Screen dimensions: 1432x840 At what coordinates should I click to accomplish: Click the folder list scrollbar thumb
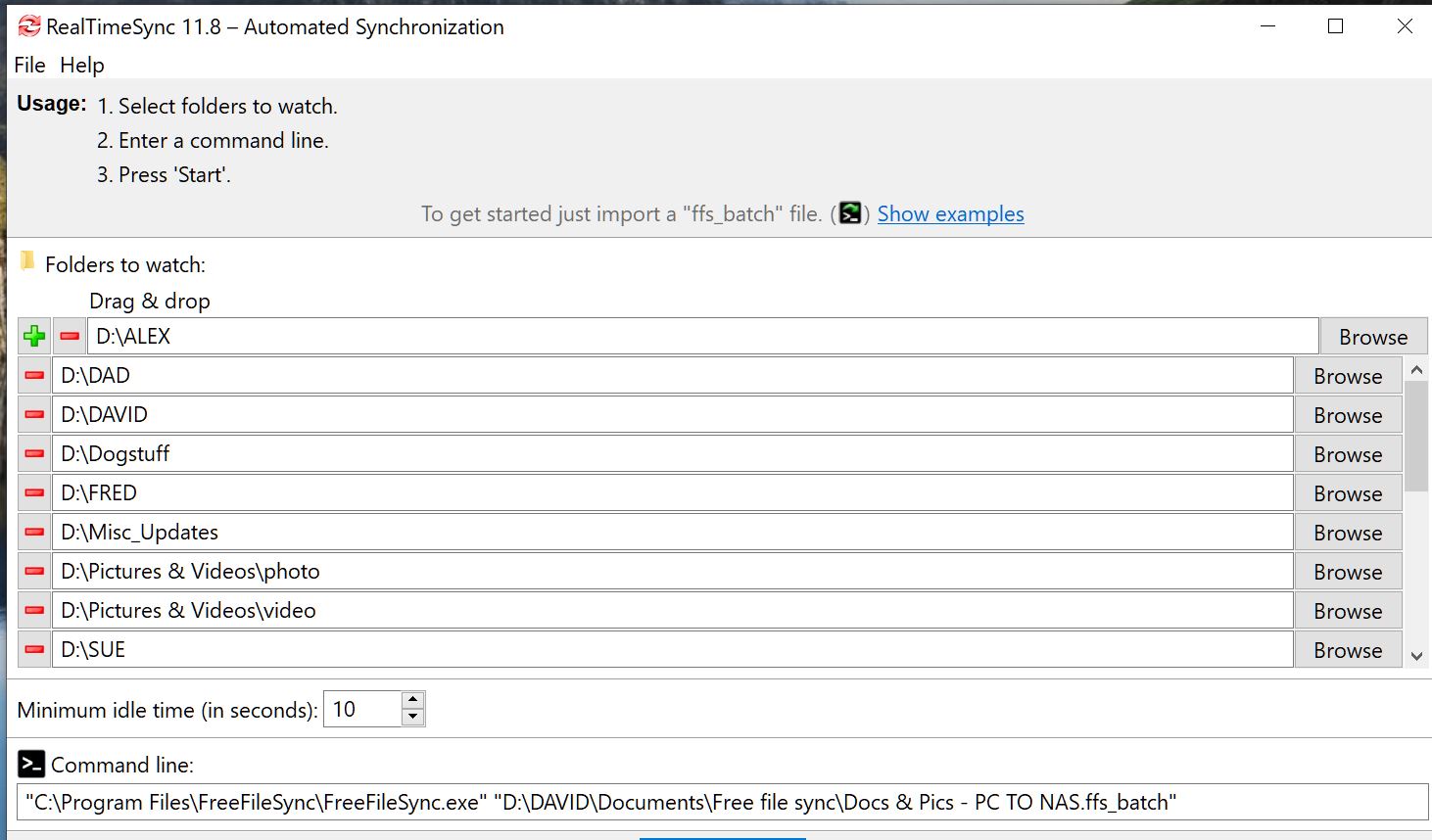tap(1416, 437)
